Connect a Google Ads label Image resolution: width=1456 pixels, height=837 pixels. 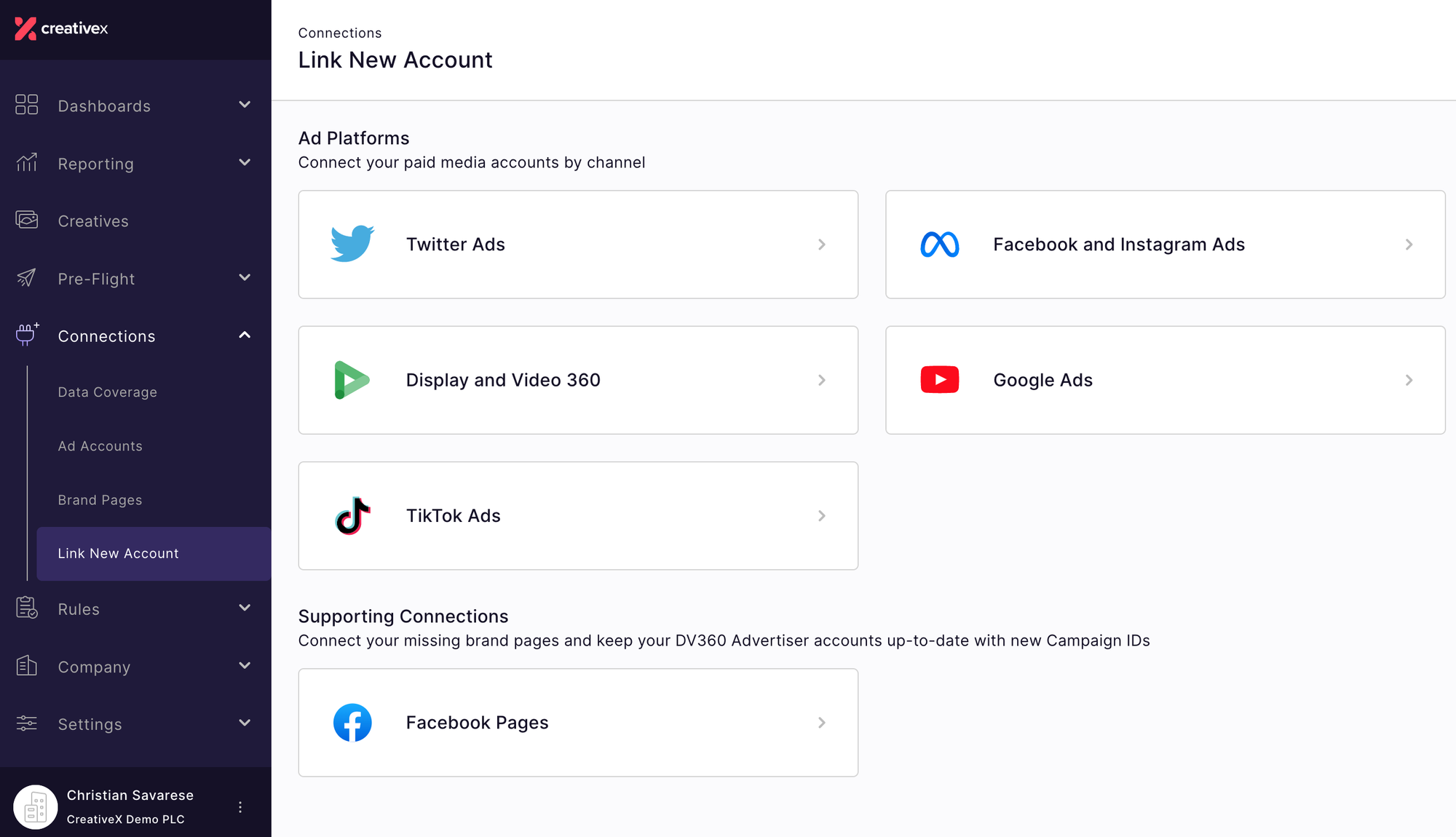pos(1042,380)
